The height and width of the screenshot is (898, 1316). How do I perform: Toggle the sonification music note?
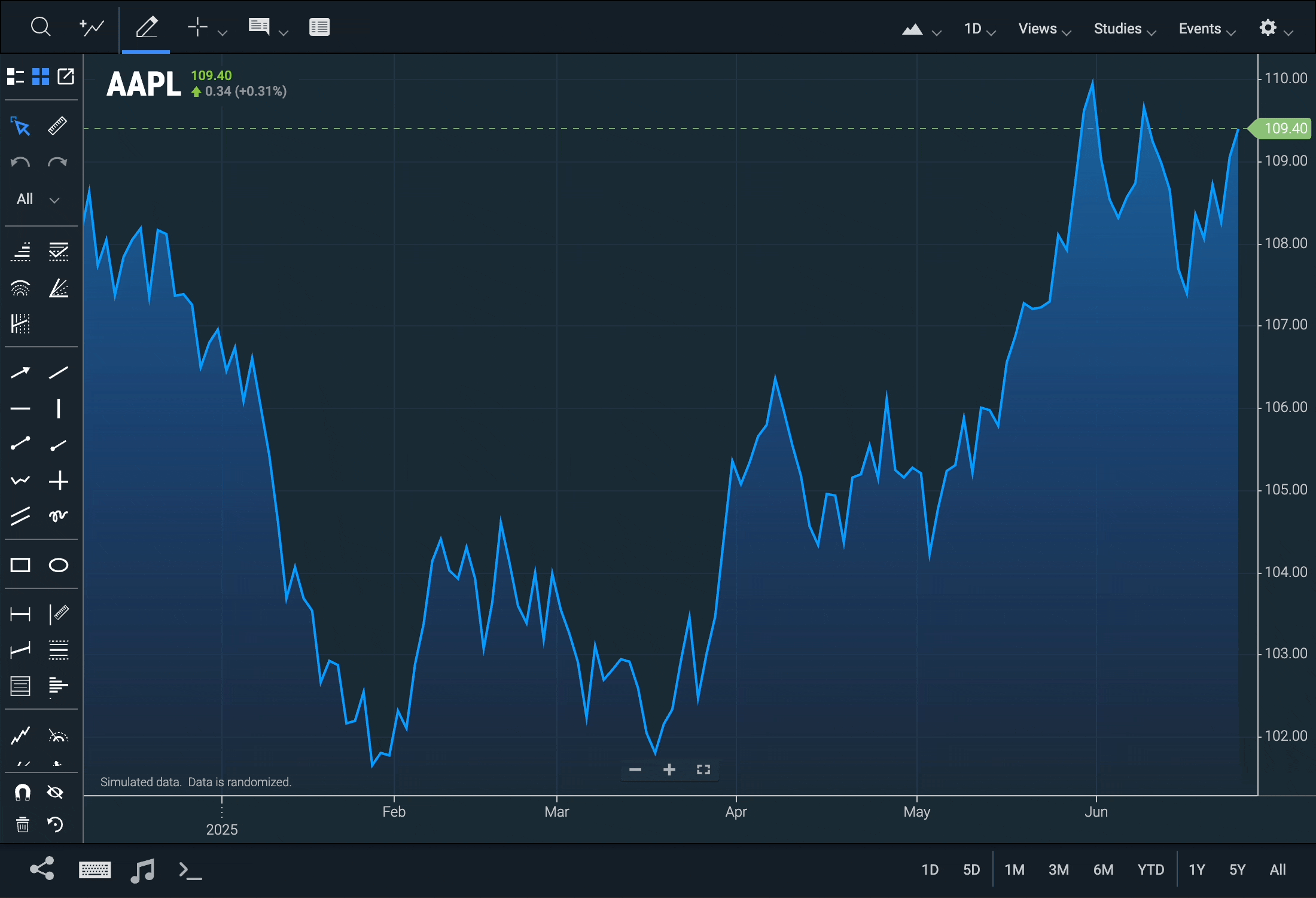click(x=142, y=870)
